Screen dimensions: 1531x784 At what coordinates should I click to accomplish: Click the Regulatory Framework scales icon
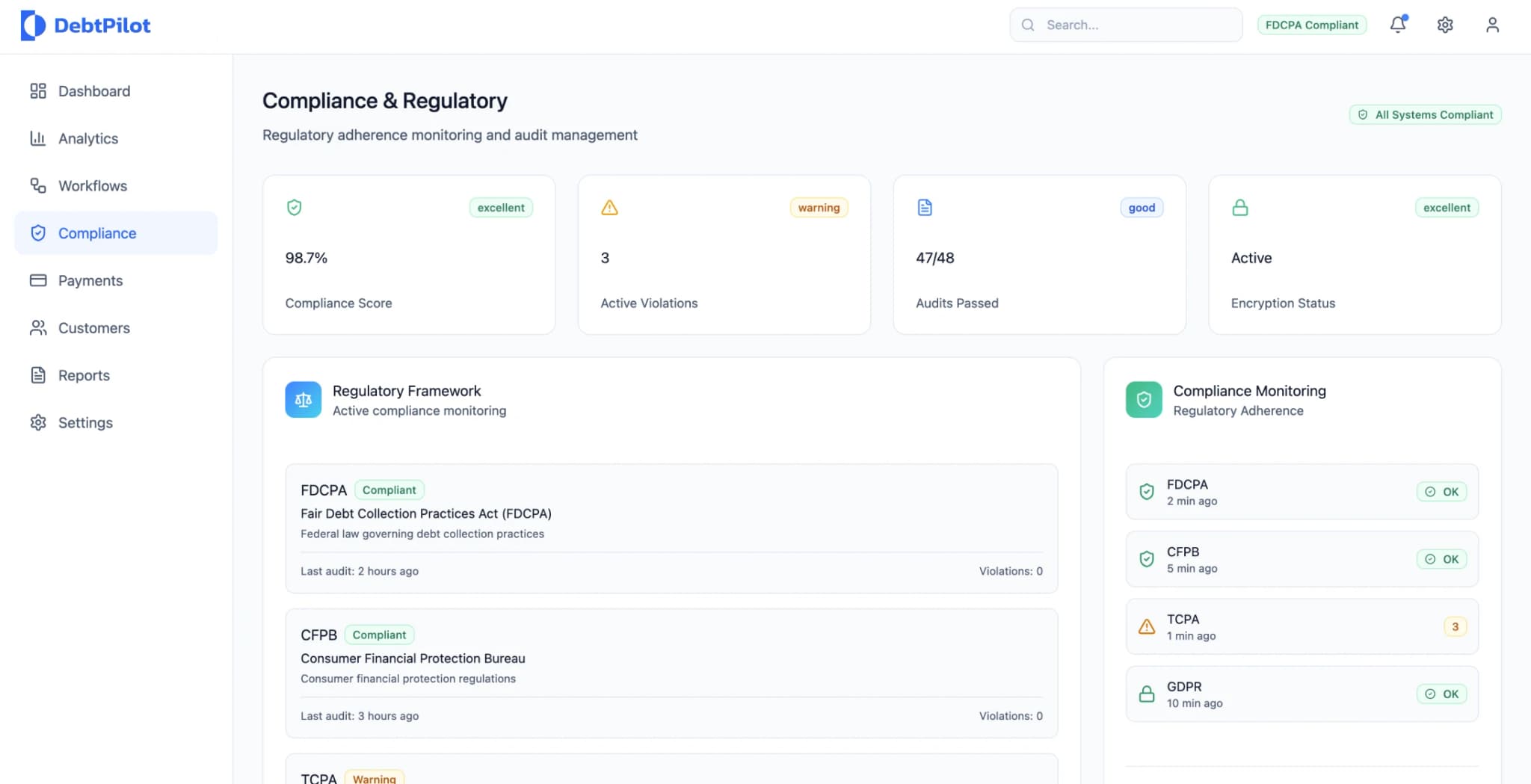[303, 400]
